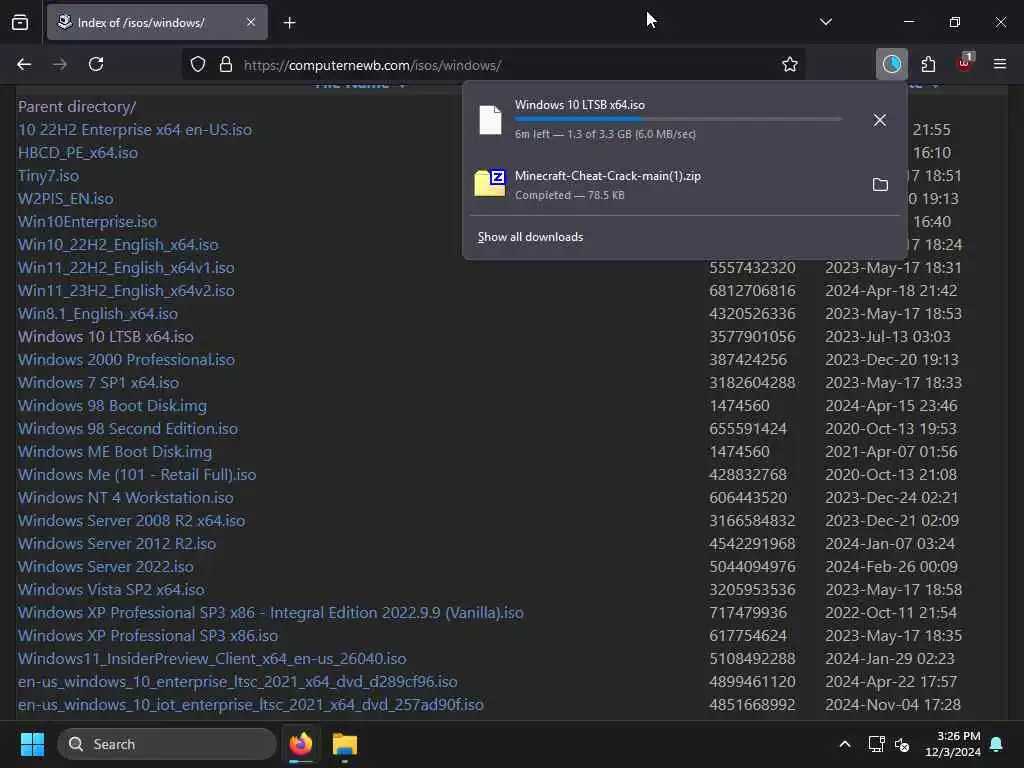1024x768 pixels.
Task: Click Windows Server 2008 R2 x64.iso
Action: click(131, 520)
